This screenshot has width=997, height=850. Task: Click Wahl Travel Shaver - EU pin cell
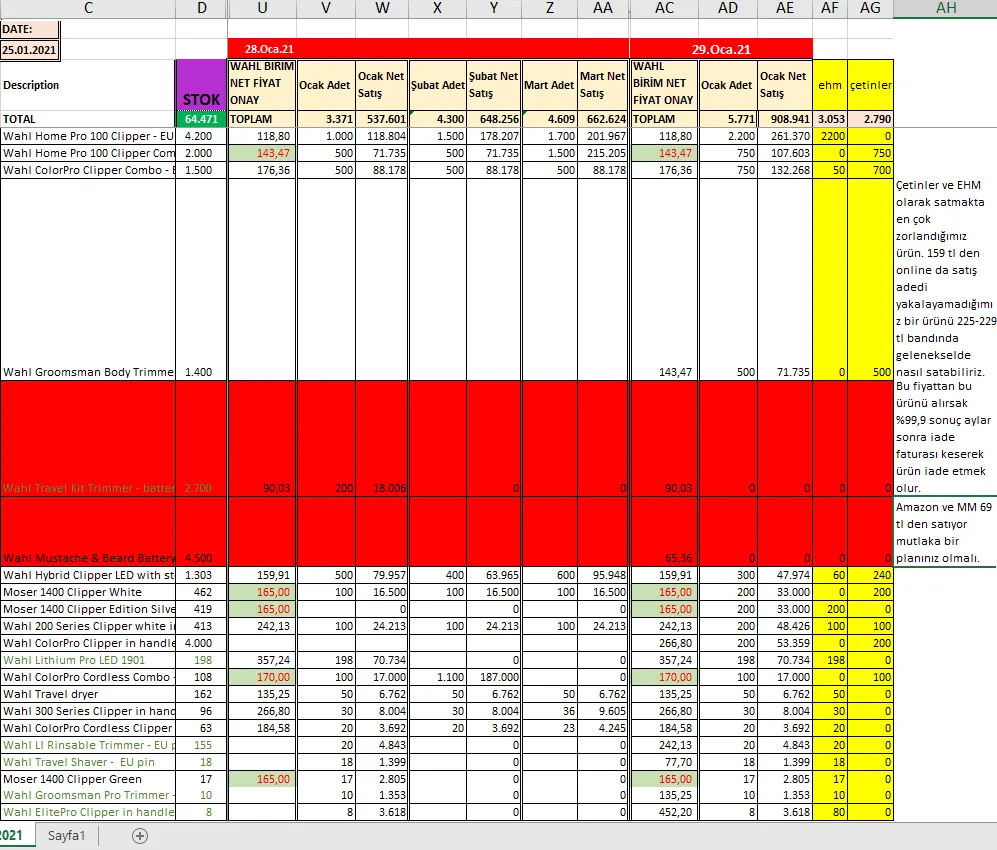(88, 762)
